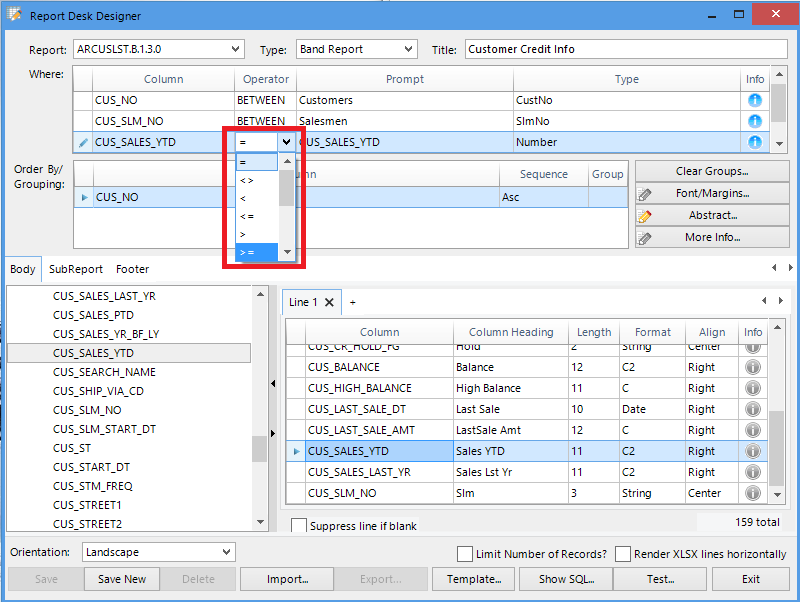The width and height of the screenshot is (800, 602).
Task: Click the info icon for CUS_SLM_NO filter
Action: 755,121
